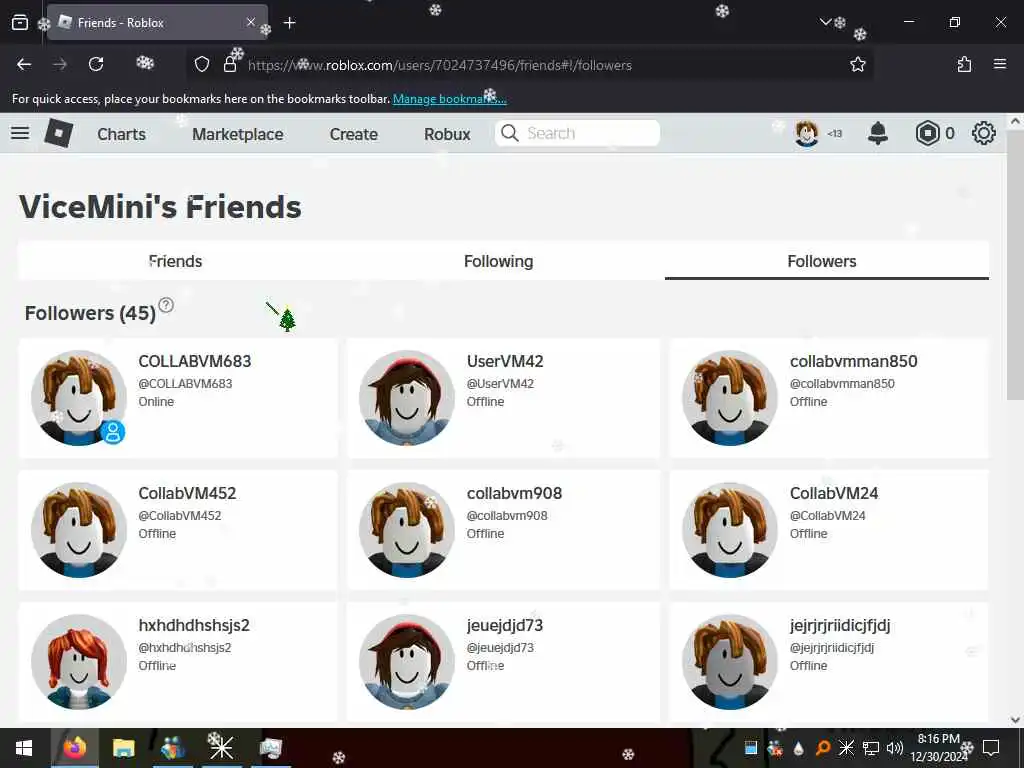Image resolution: width=1024 pixels, height=768 pixels.
Task: Click the magnifier tray icon
Action: coord(822,748)
